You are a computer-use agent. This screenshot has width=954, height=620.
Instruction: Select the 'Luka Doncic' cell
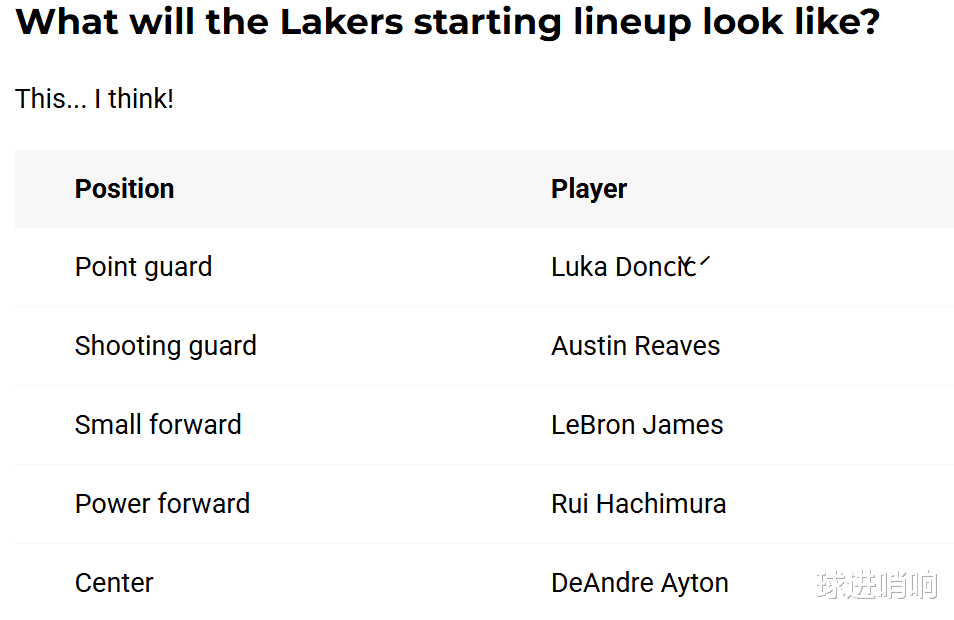coord(622,267)
